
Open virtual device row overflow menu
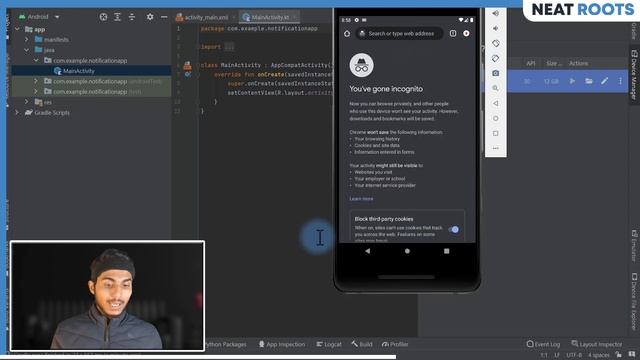620,81
